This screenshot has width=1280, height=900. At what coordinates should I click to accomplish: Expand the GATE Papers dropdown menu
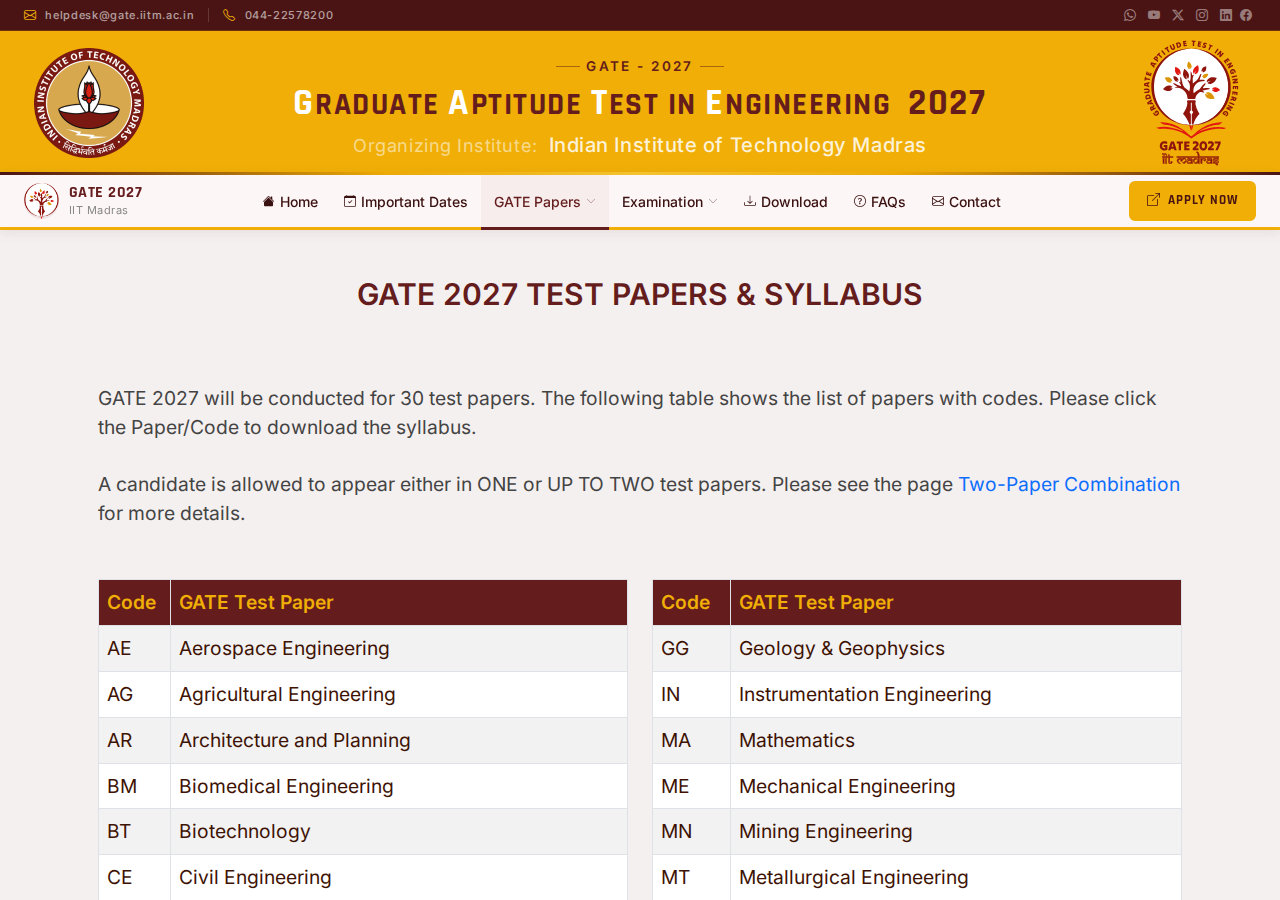point(544,202)
